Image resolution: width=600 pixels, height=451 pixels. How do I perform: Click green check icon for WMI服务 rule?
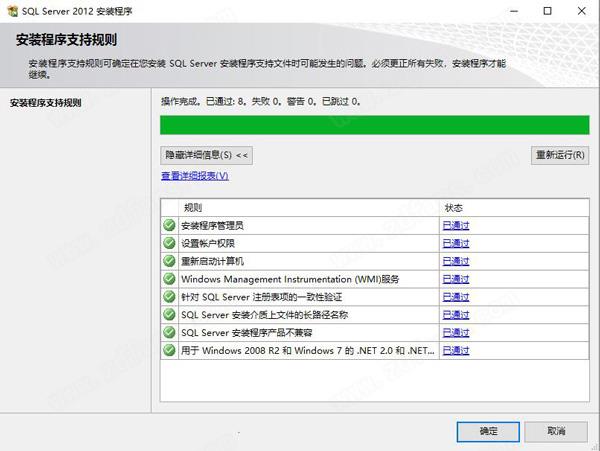[169, 279]
